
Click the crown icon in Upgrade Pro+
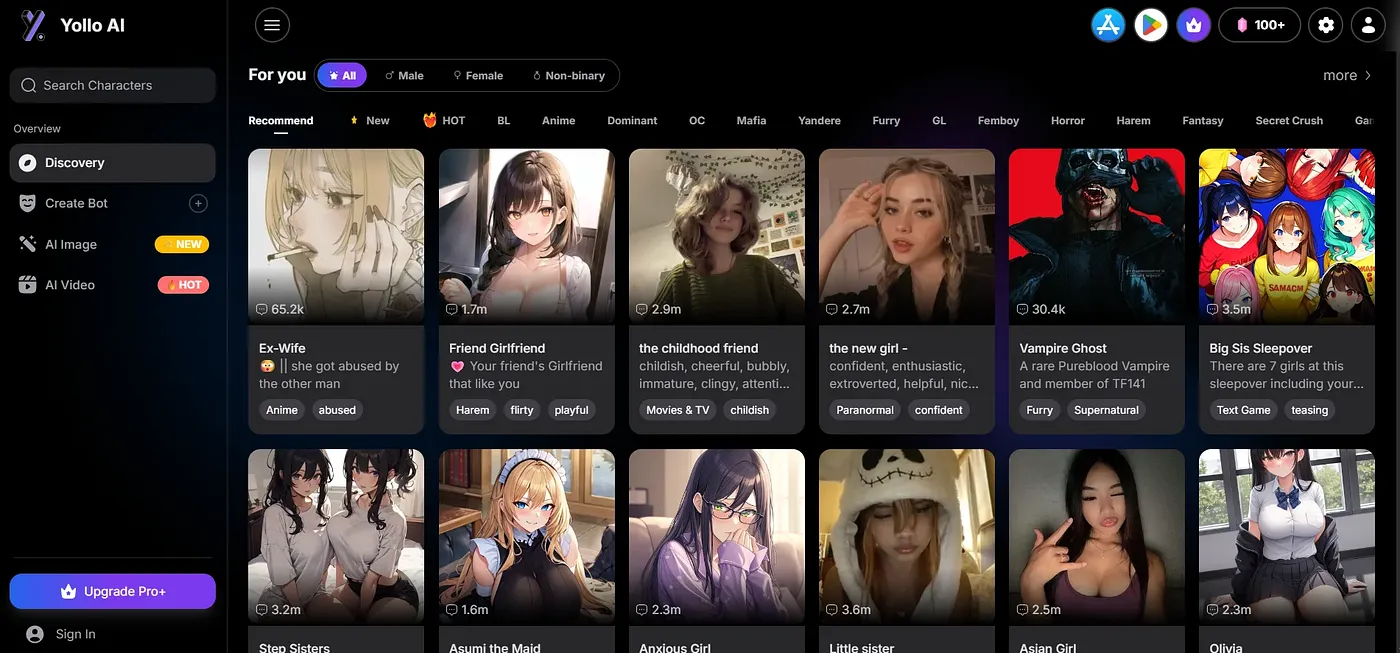pyautogui.click(x=68, y=591)
